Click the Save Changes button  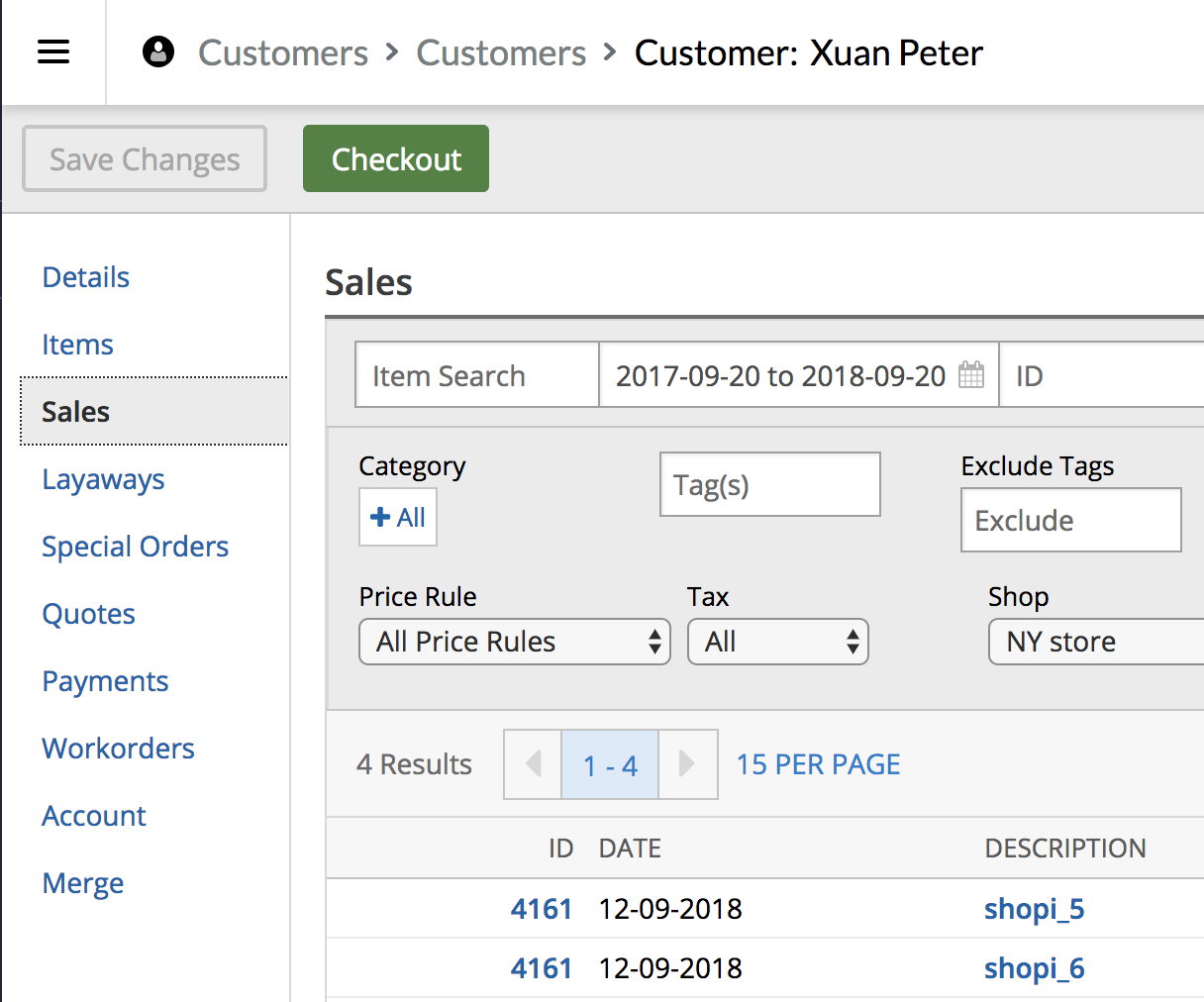[145, 158]
